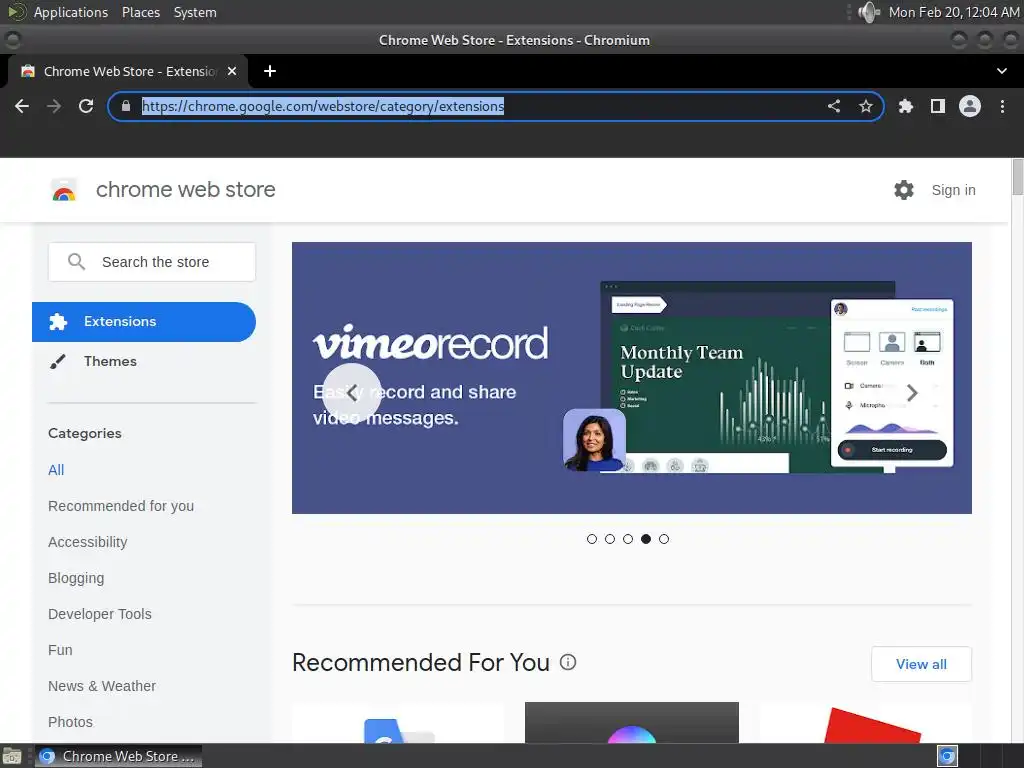Screen dimensions: 1024x768
Task: Click the Chromium tray icon in the bottom panel
Action: pyautogui.click(x=948, y=756)
